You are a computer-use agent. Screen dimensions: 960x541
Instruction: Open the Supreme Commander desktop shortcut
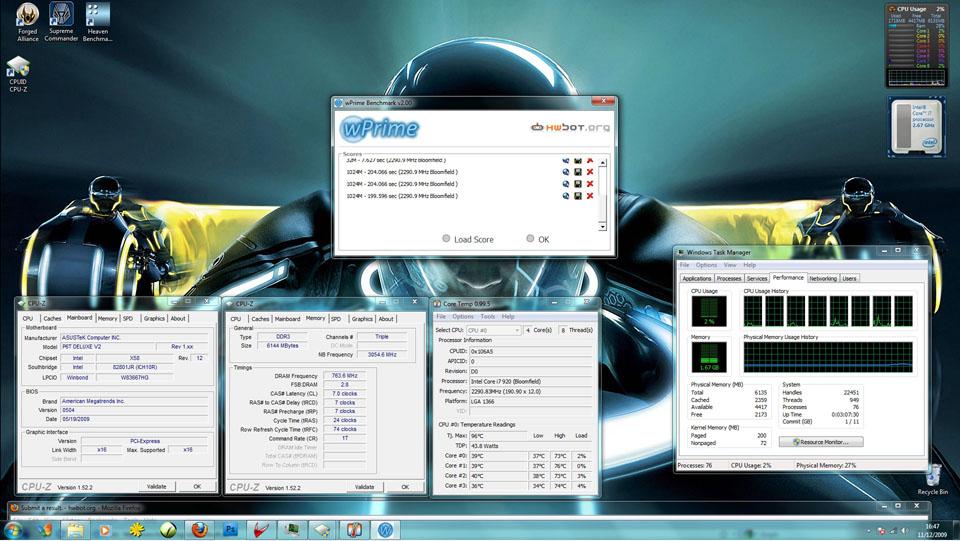pyautogui.click(x=61, y=22)
